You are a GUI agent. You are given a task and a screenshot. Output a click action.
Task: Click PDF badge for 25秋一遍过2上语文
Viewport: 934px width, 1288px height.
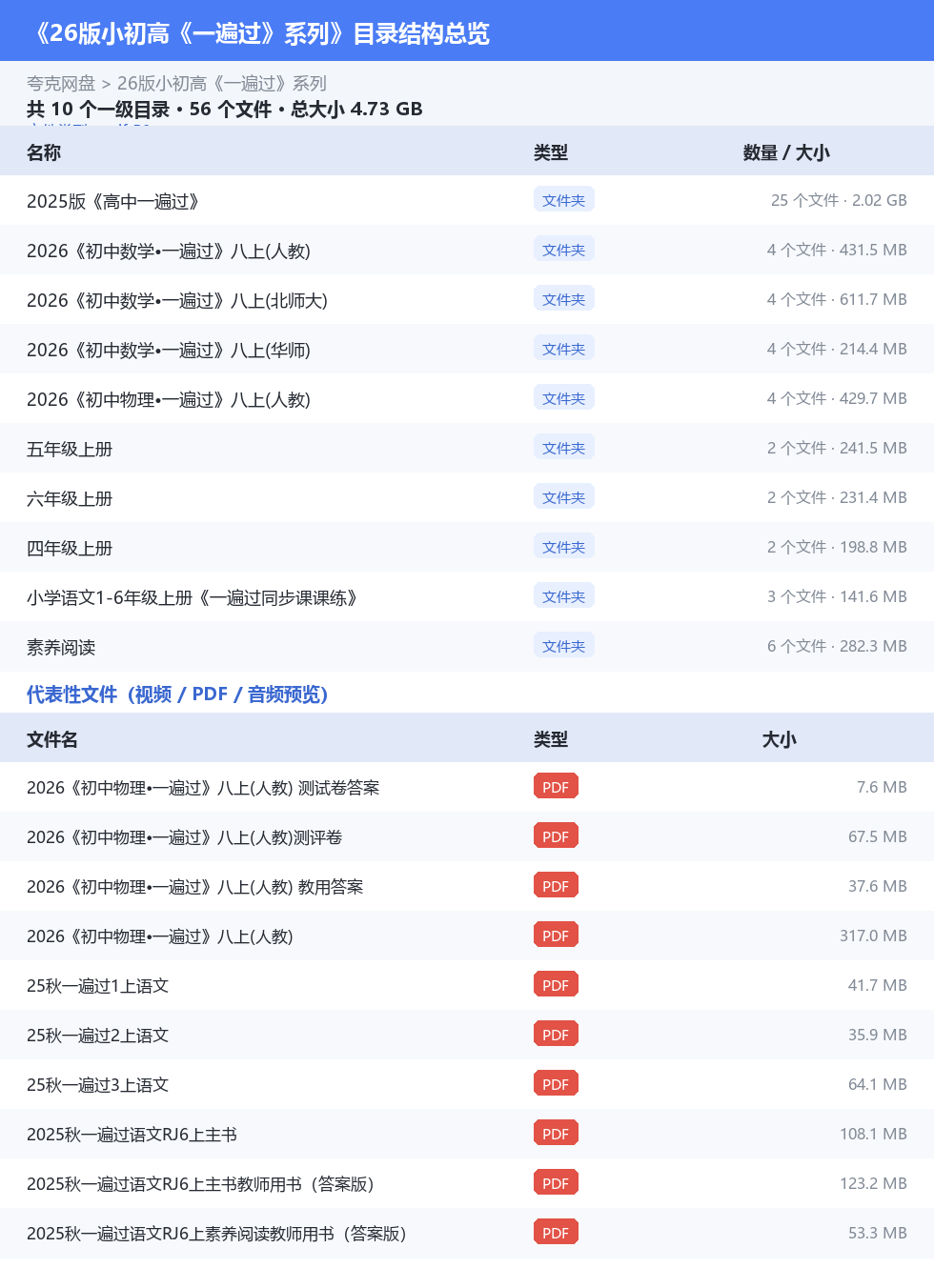tap(556, 1034)
